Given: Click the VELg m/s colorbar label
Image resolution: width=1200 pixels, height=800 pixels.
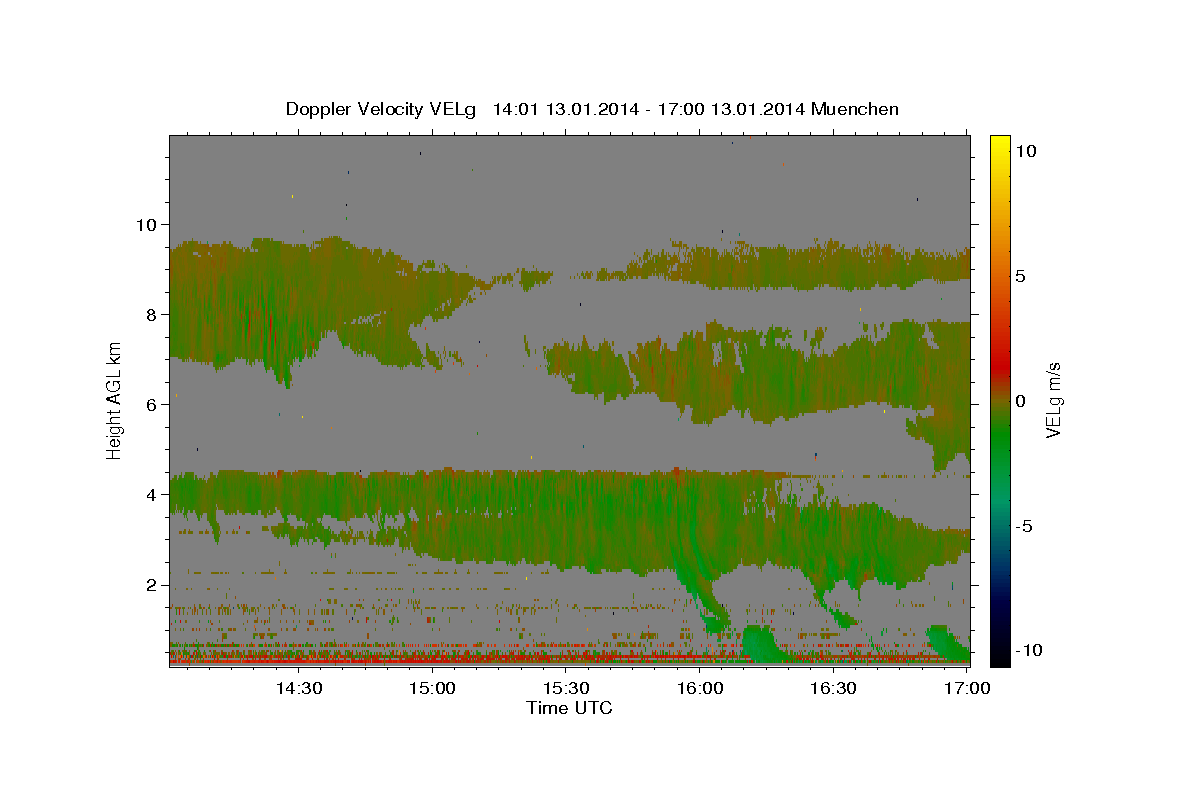Looking at the screenshot, I should pos(1053,400).
